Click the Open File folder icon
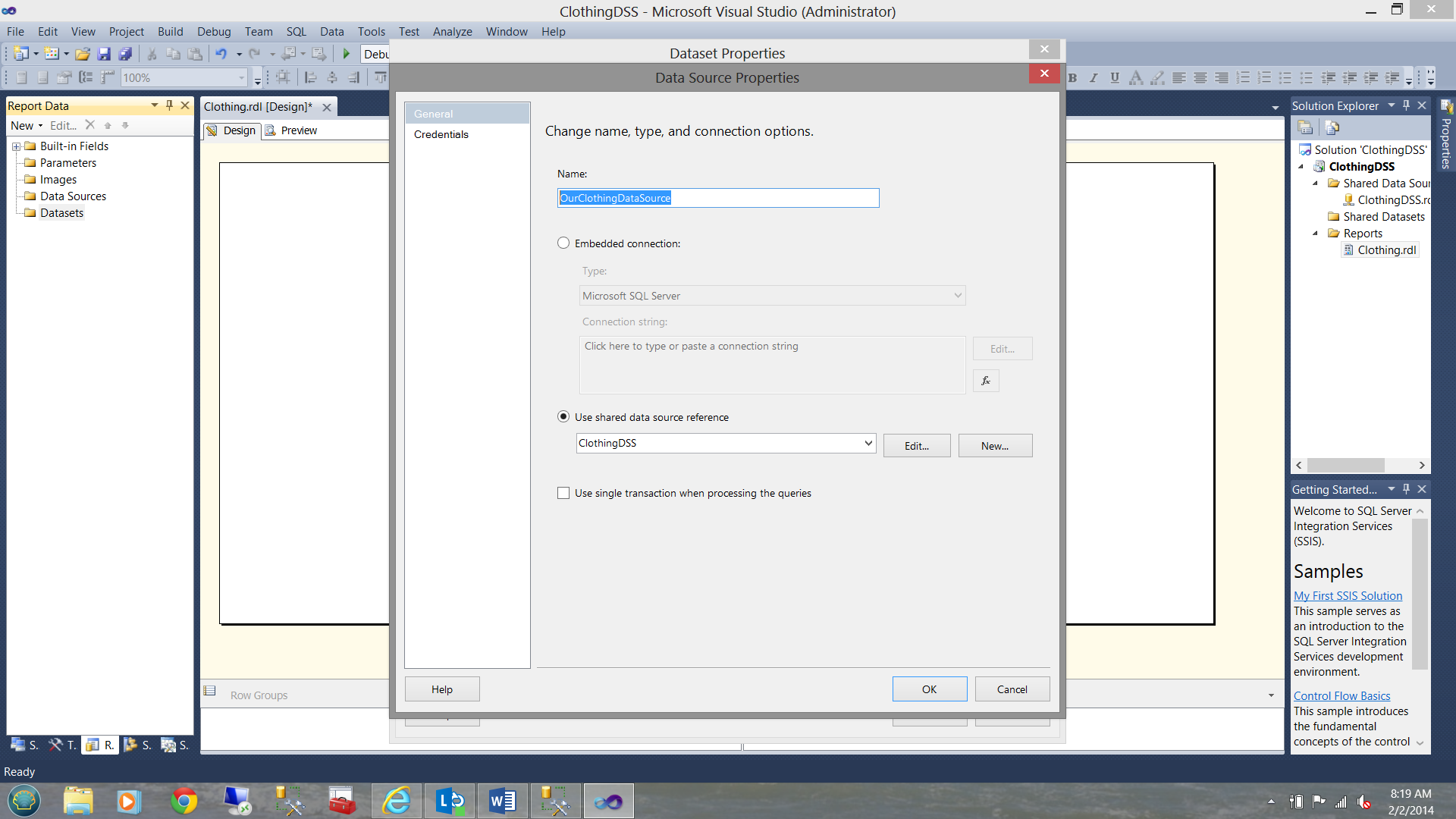This screenshot has width=1456, height=819. click(83, 54)
